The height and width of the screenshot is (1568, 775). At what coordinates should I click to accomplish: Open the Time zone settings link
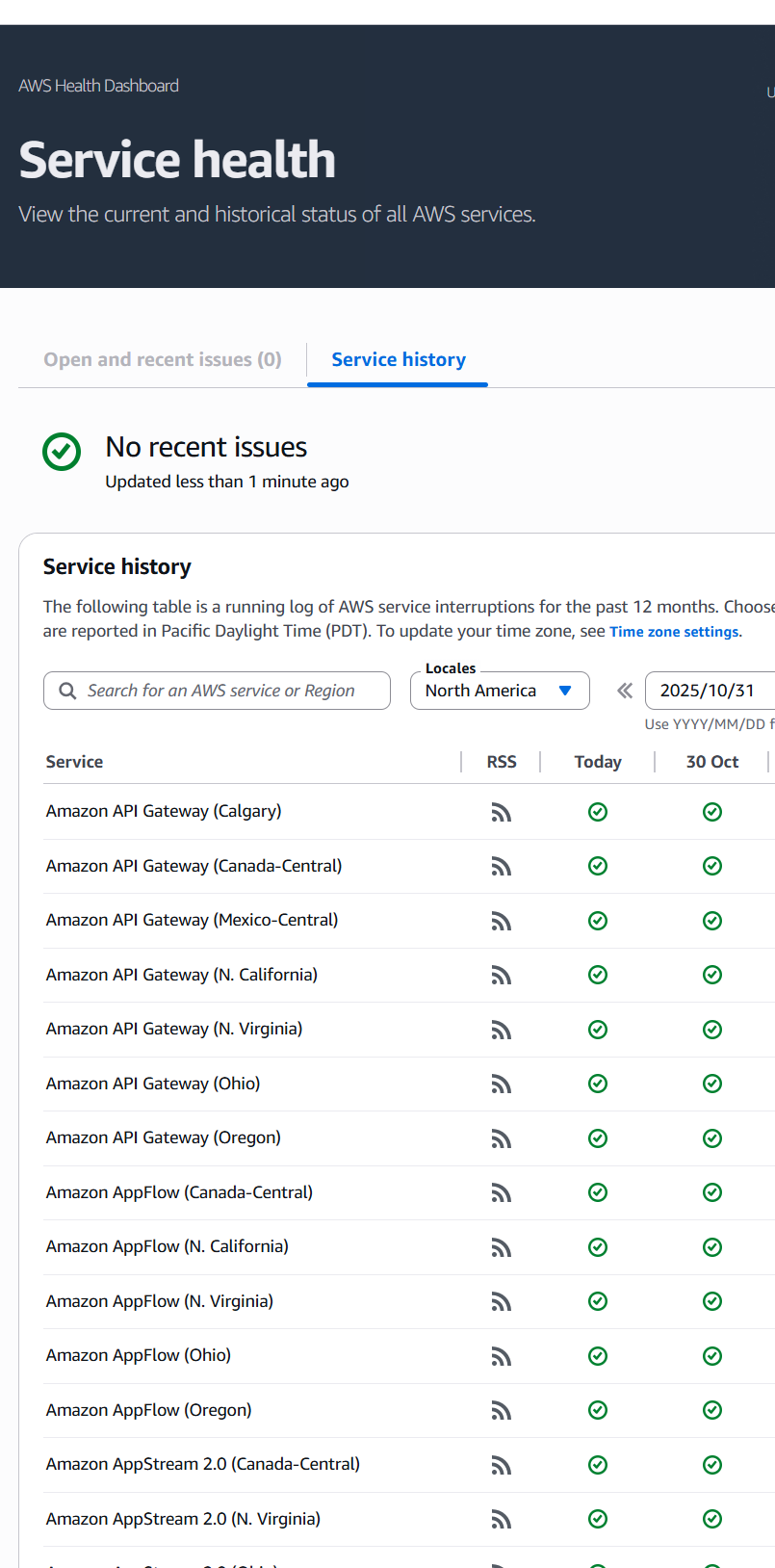pos(674,632)
